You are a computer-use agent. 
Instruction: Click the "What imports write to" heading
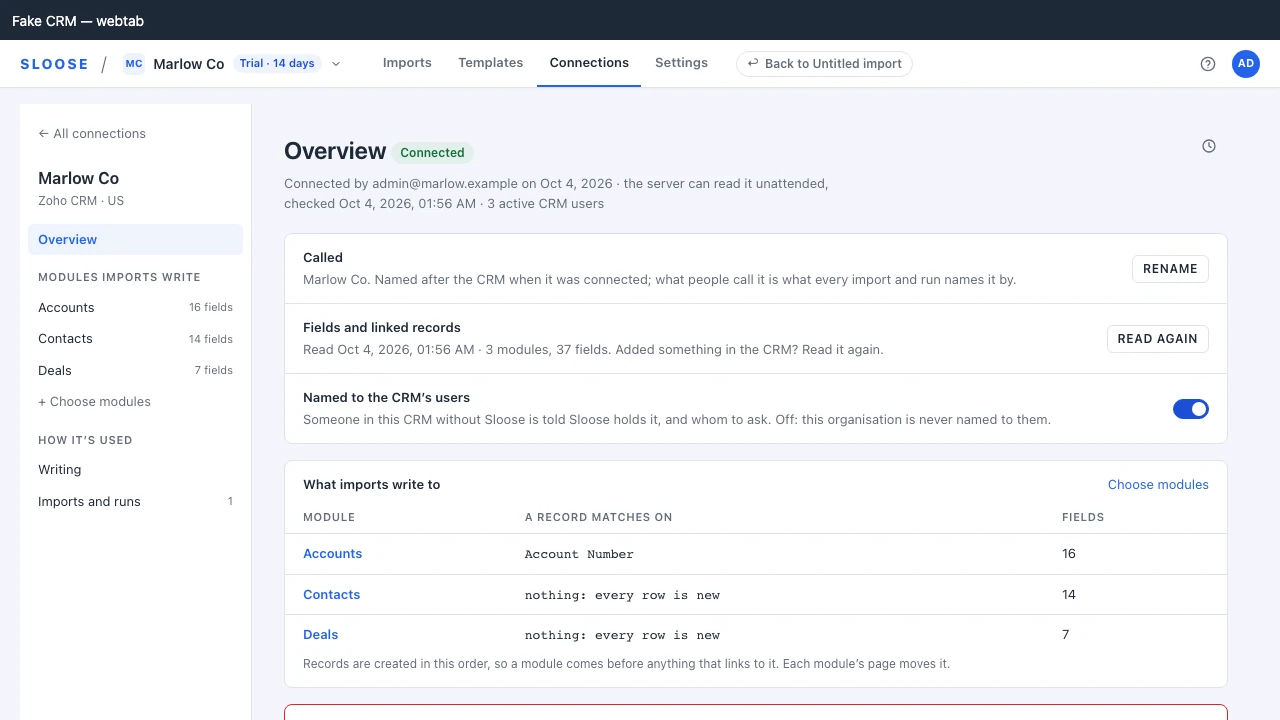coord(372,485)
